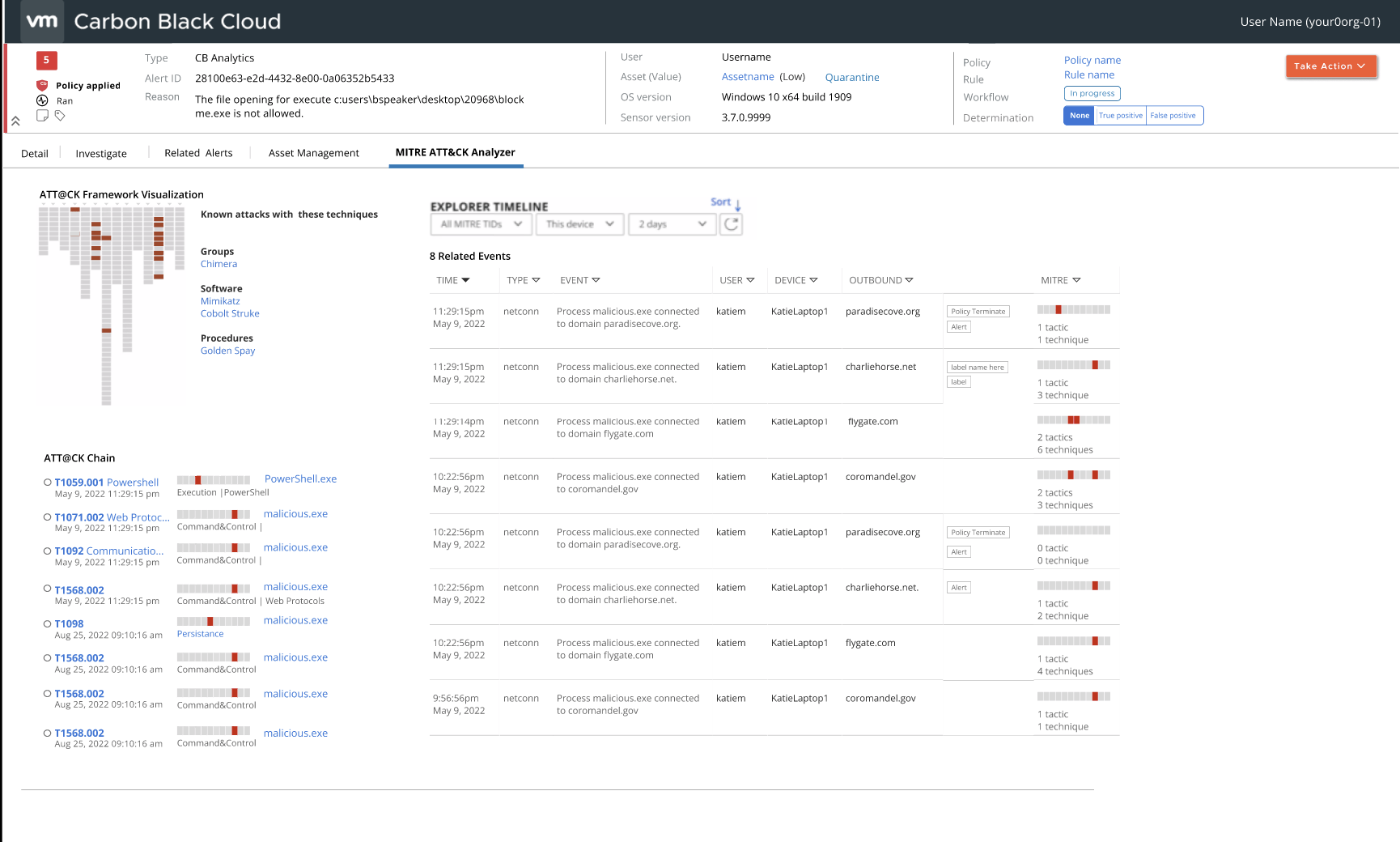Click the In progress workflow status
The width and height of the screenshot is (1400, 842).
click(x=1092, y=93)
